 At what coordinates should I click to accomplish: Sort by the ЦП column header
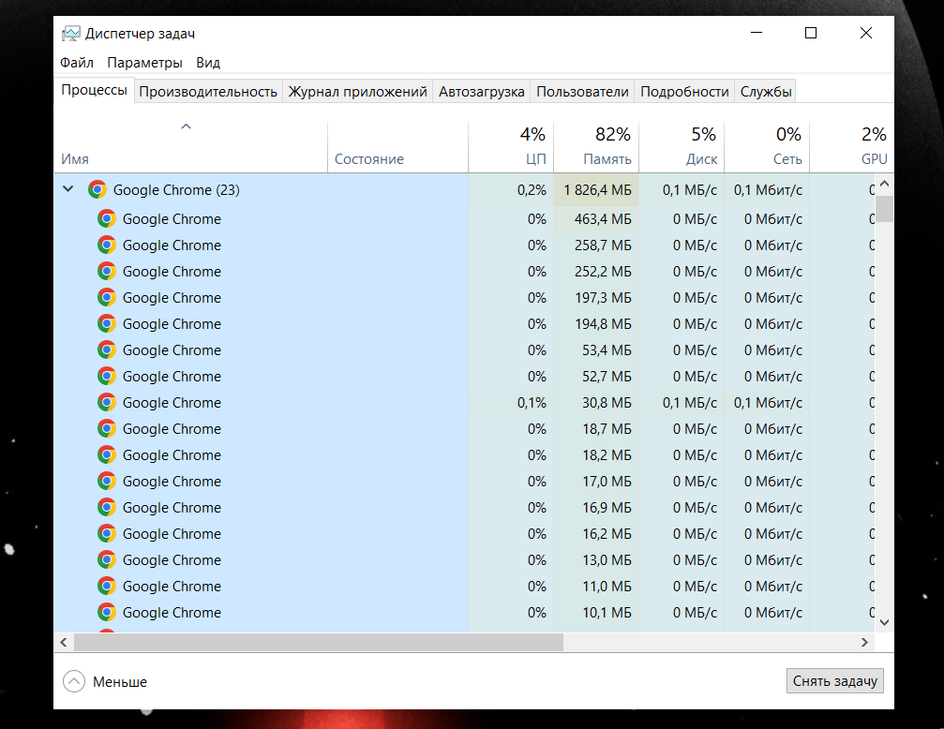coord(511,147)
